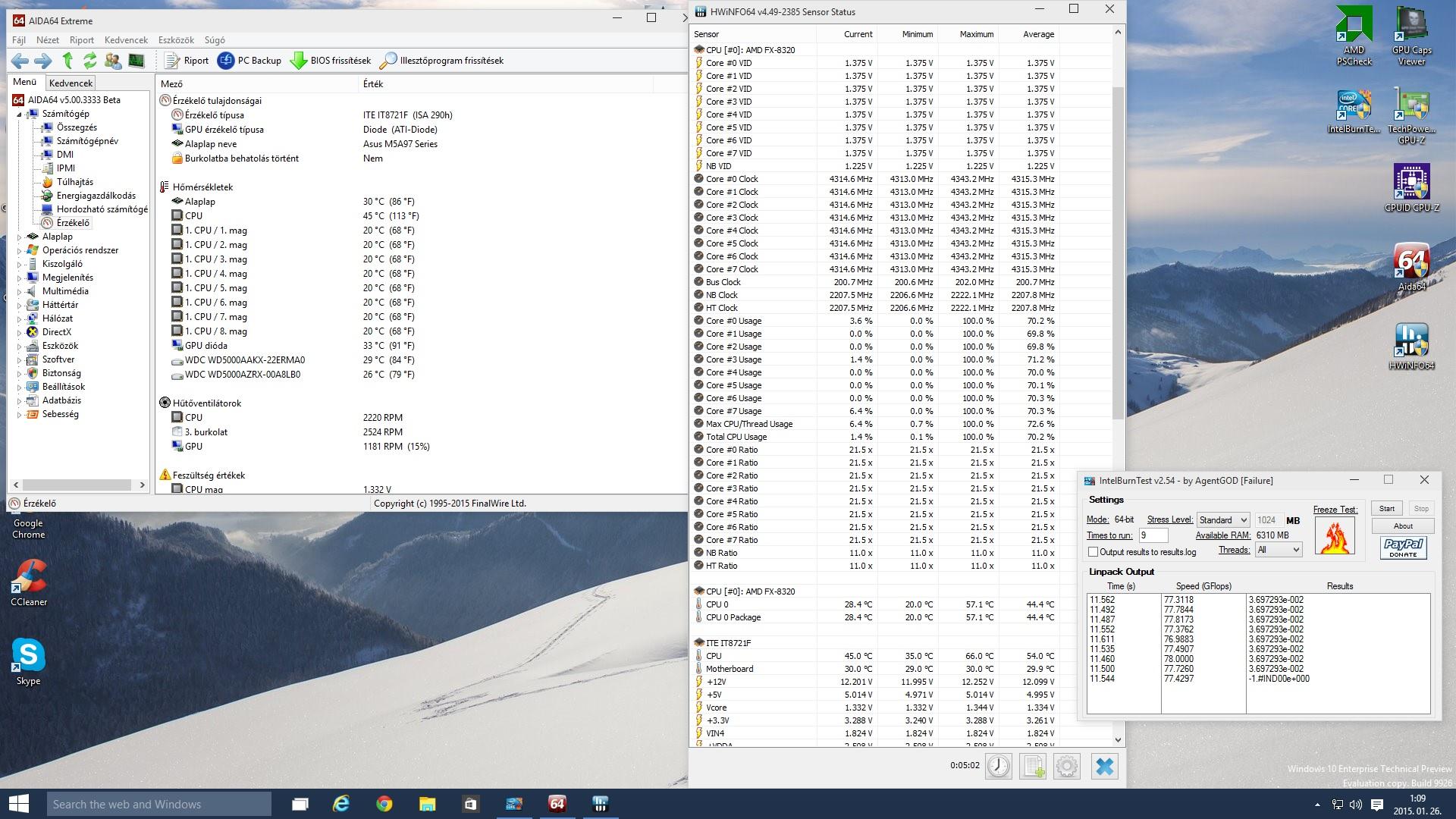Click the green up-arrow toolbar icon
The width and height of the screenshot is (1456, 819).
tap(67, 61)
